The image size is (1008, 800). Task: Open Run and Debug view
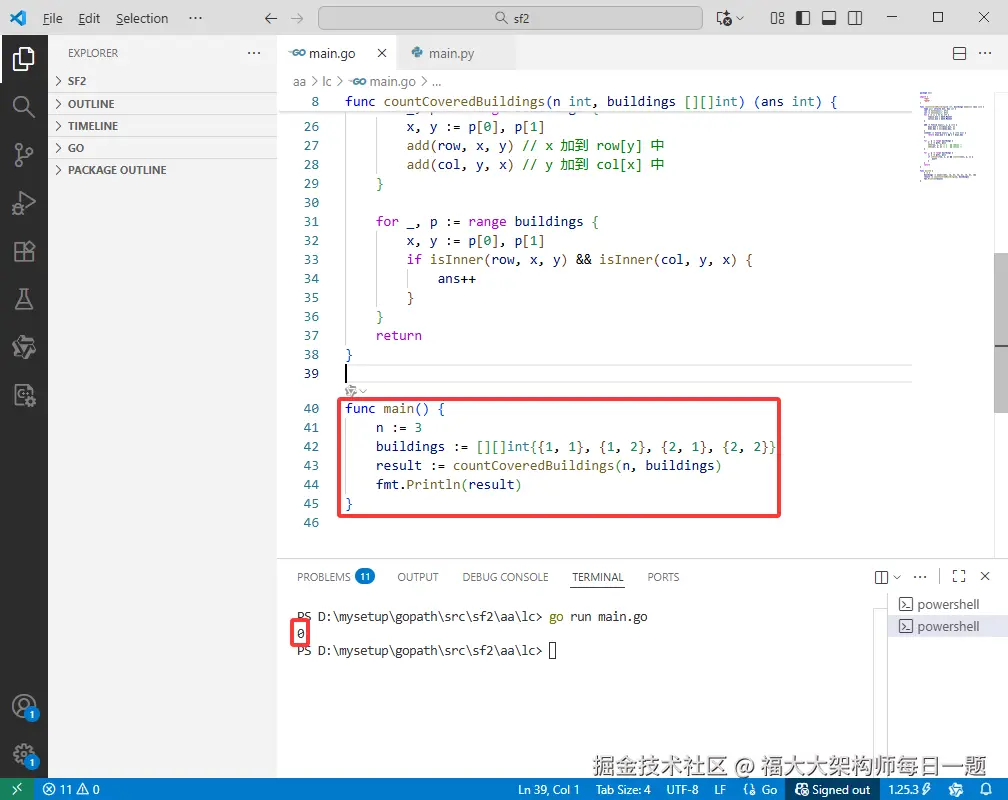click(x=24, y=203)
